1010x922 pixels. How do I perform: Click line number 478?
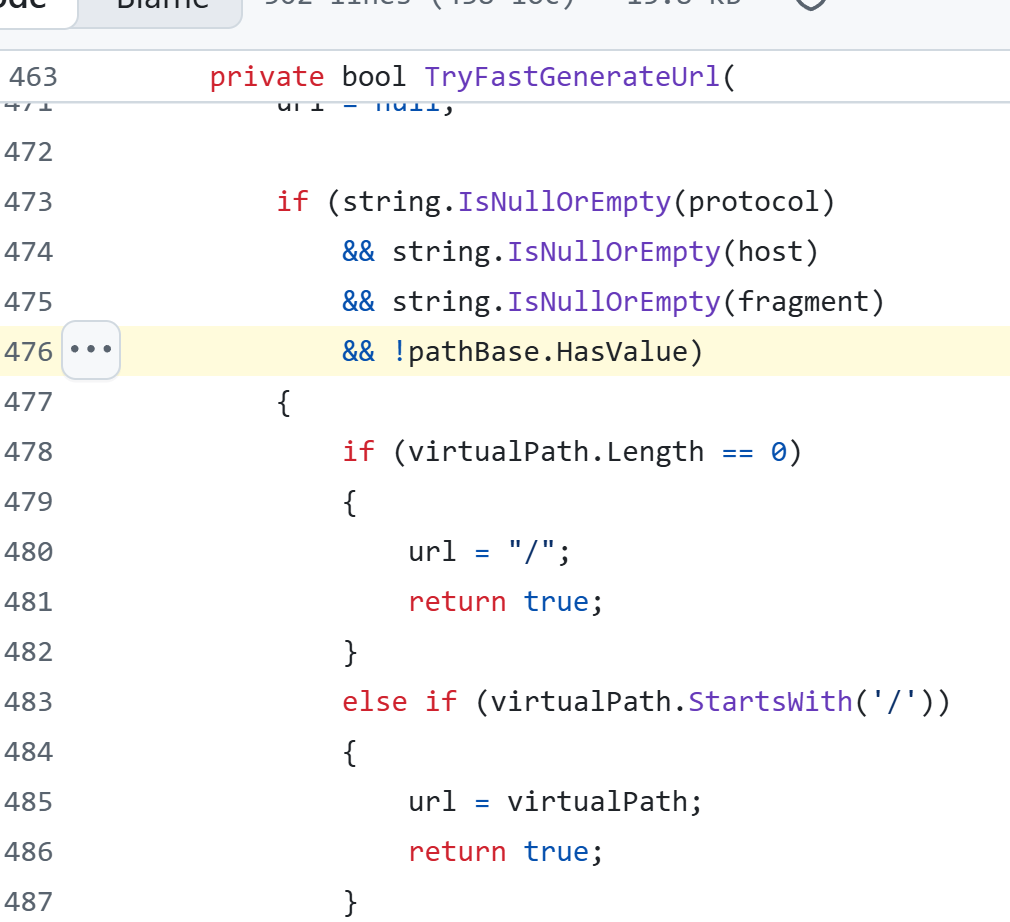(x=28, y=452)
